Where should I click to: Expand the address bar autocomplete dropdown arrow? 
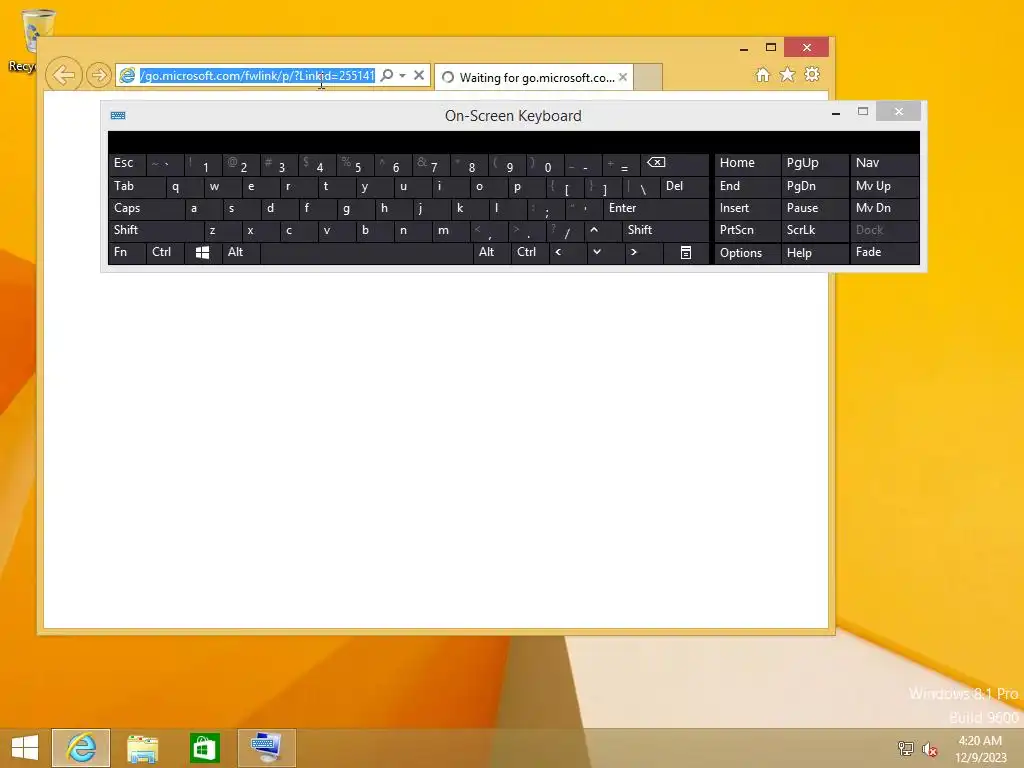click(402, 76)
